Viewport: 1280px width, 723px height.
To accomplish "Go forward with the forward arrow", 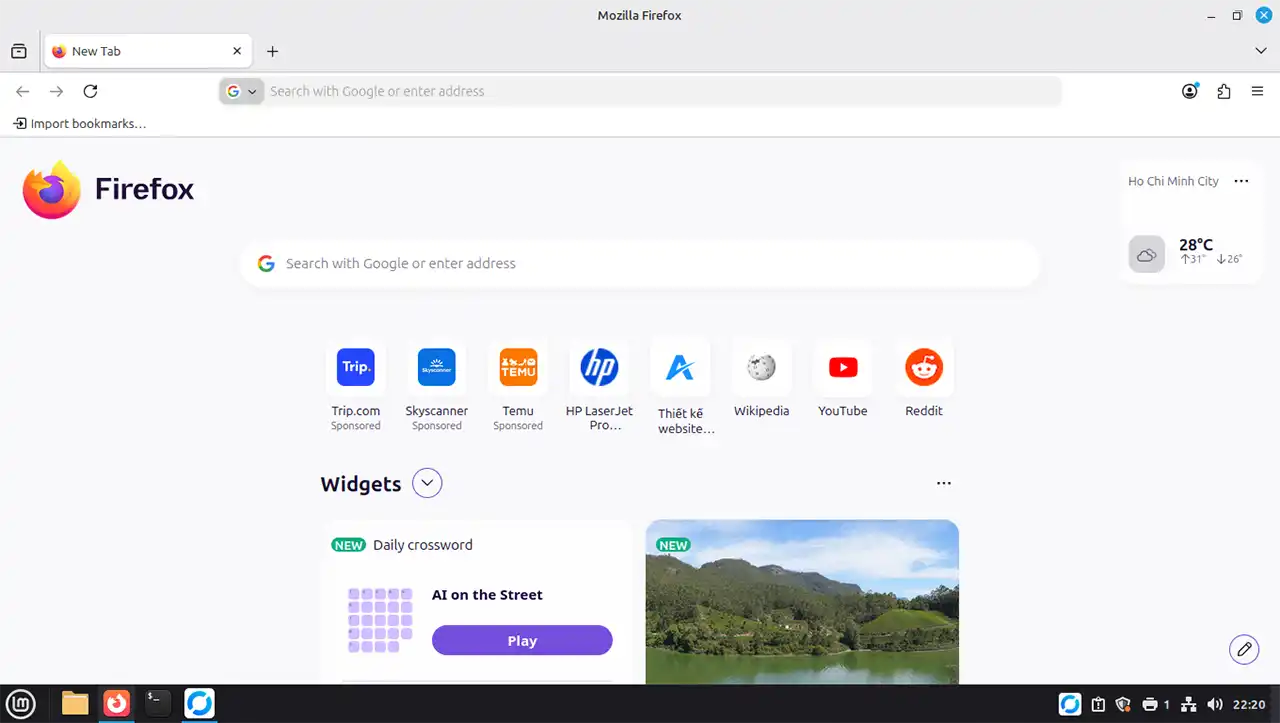I will (x=57, y=91).
